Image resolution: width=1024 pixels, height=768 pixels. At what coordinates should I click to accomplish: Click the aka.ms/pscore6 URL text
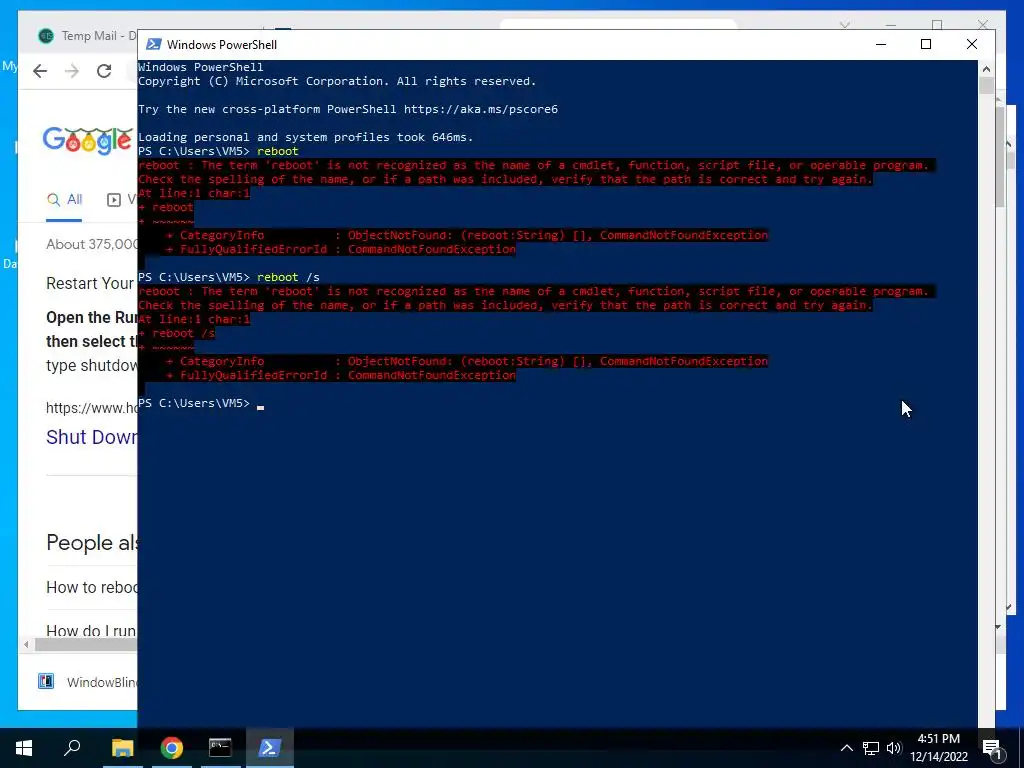coord(481,109)
